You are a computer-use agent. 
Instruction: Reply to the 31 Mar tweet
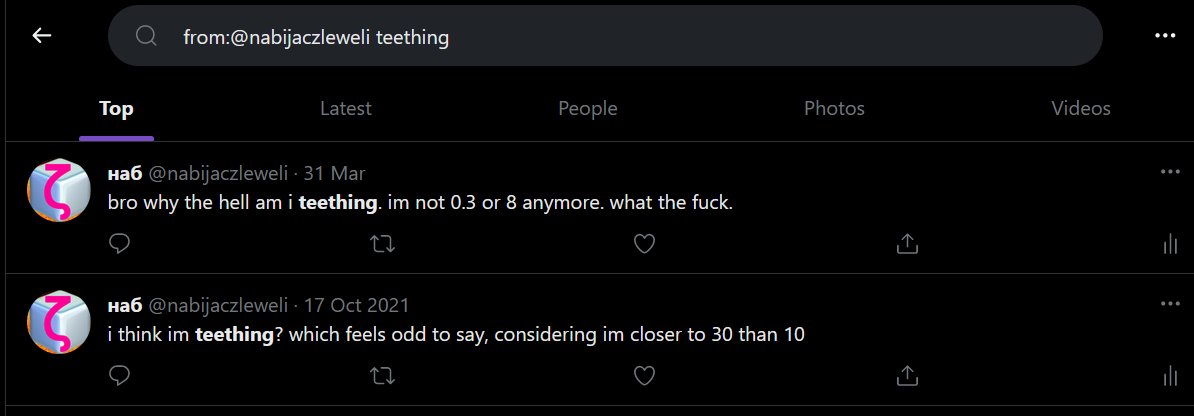coord(120,243)
